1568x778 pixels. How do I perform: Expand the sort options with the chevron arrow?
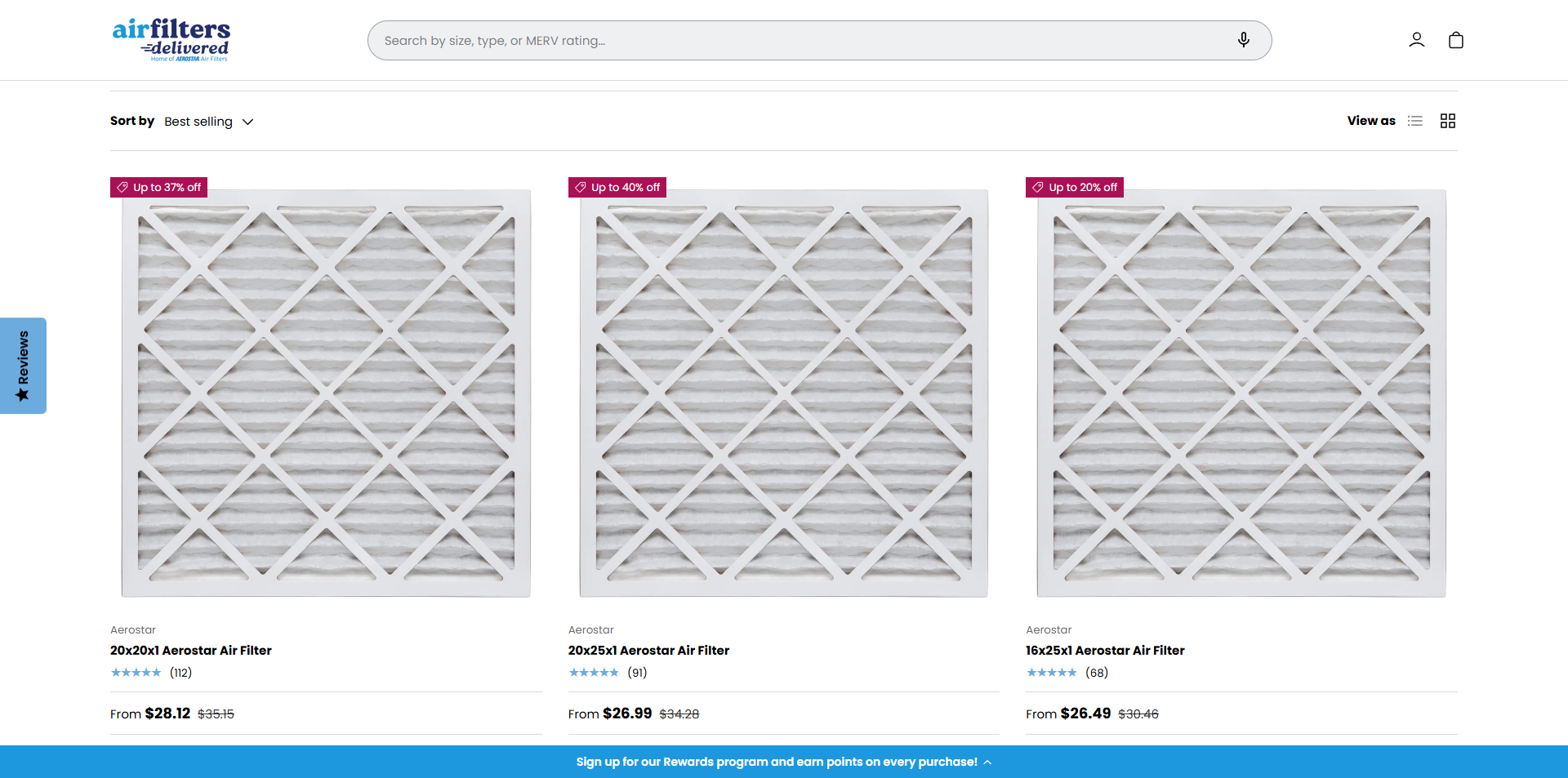pyautogui.click(x=247, y=121)
